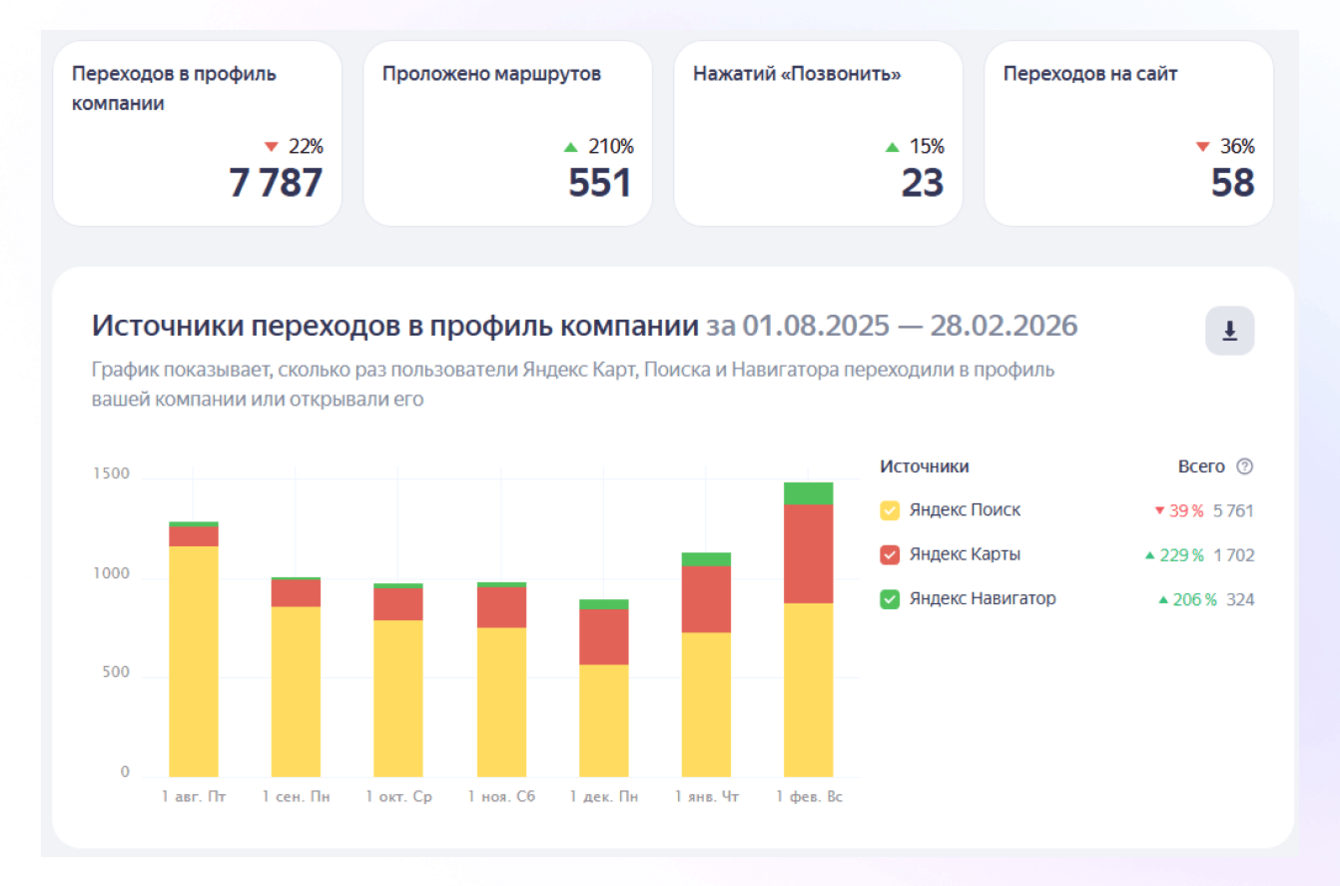Image resolution: width=1340 pixels, height=886 pixels.
Task: Click the date range 01.08.2025 — 28.02.2026
Action: (892, 326)
